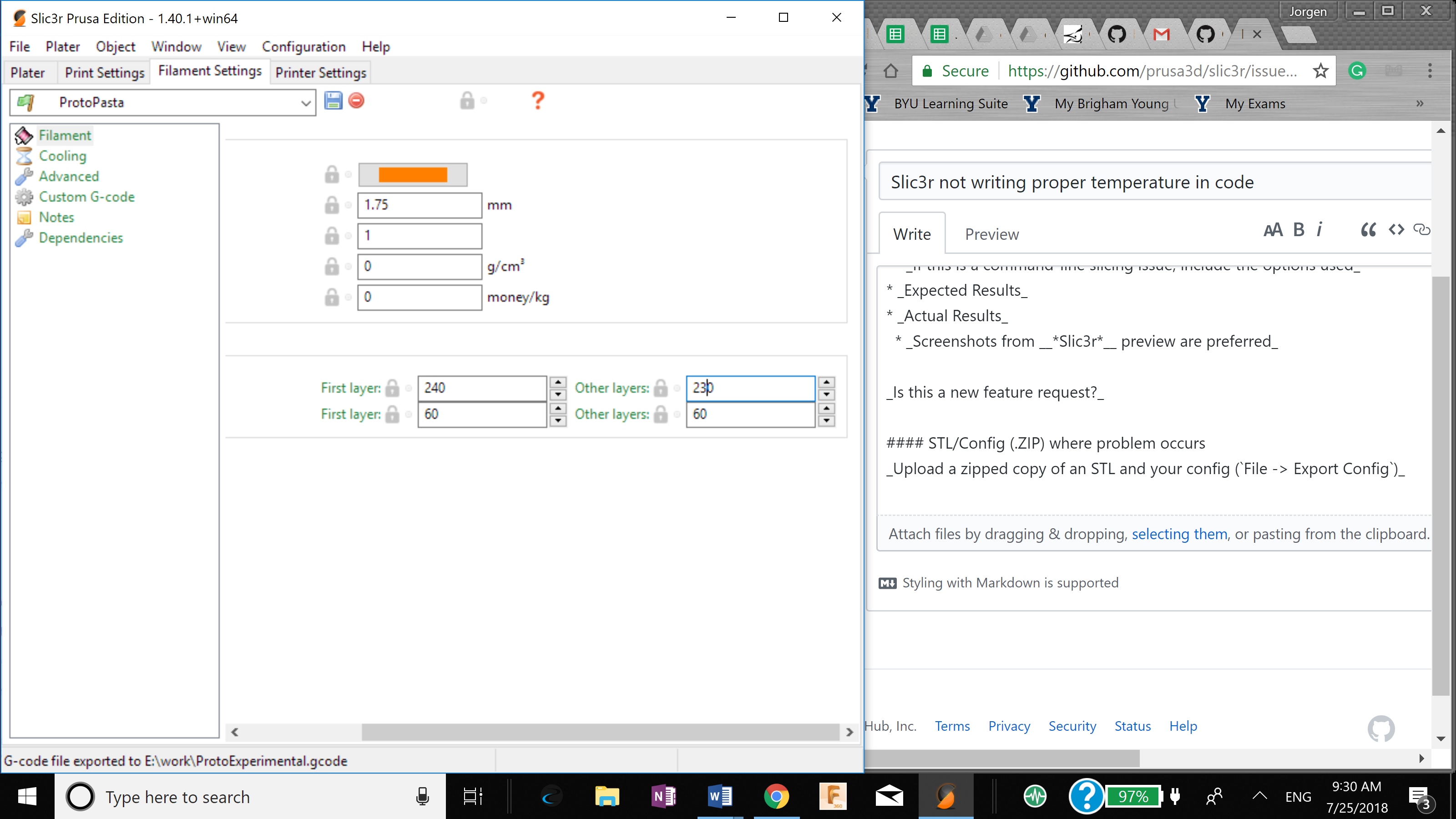This screenshot has height=819, width=1456.
Task: Insert a code block in the issue comment
Action: [1396, 229]
